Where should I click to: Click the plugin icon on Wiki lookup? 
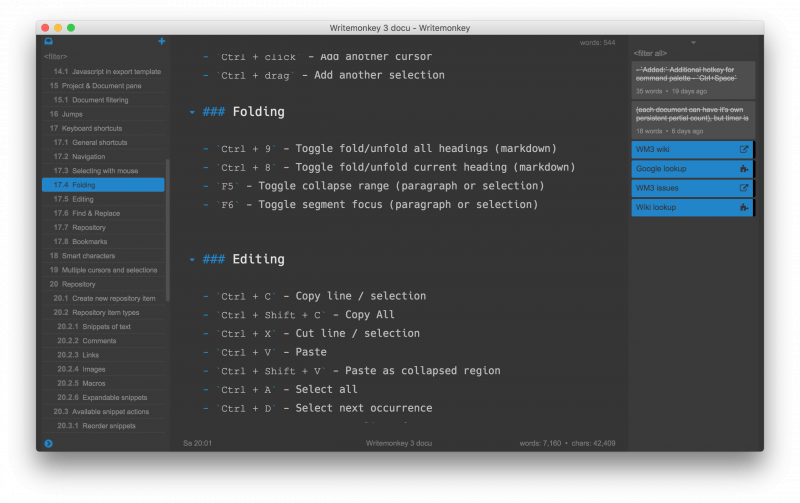(743, 207)
